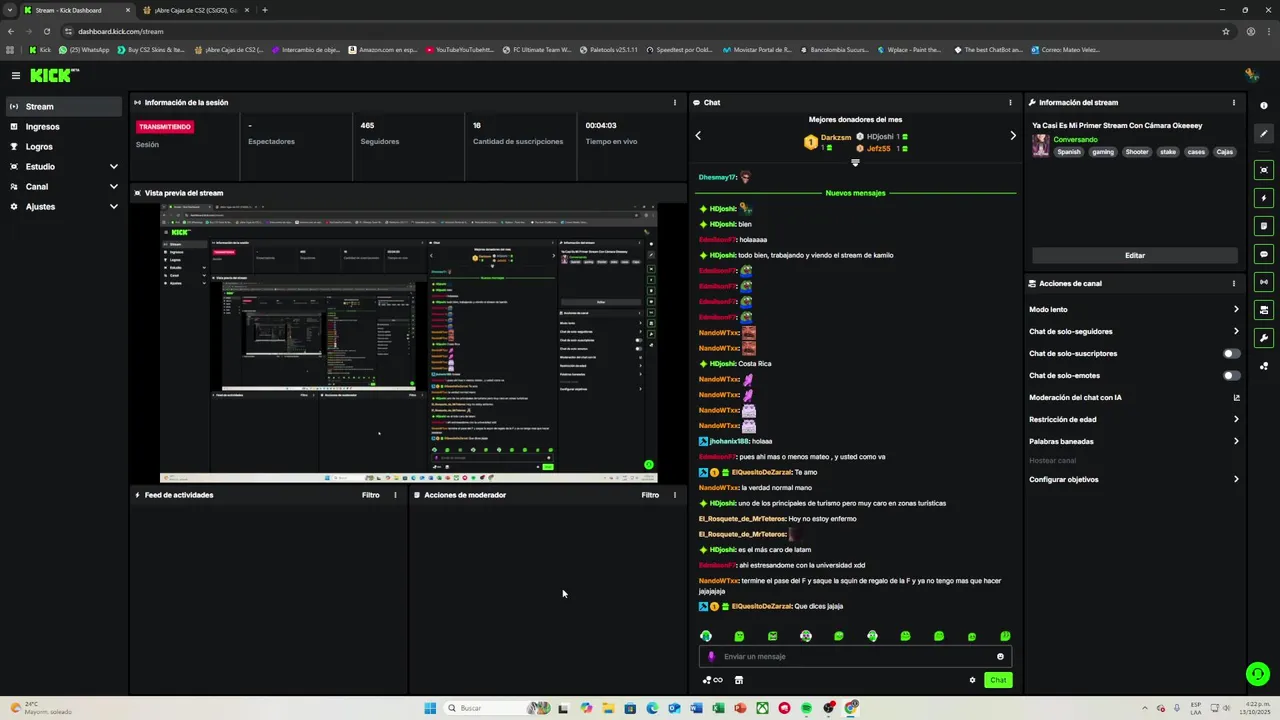
Task: Open Acciones de canal three-dot menu
Action: coord(1234,283)
